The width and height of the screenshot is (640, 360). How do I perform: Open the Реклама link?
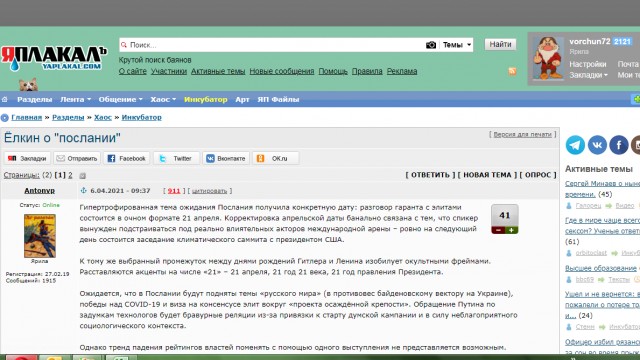click(402, 71)
